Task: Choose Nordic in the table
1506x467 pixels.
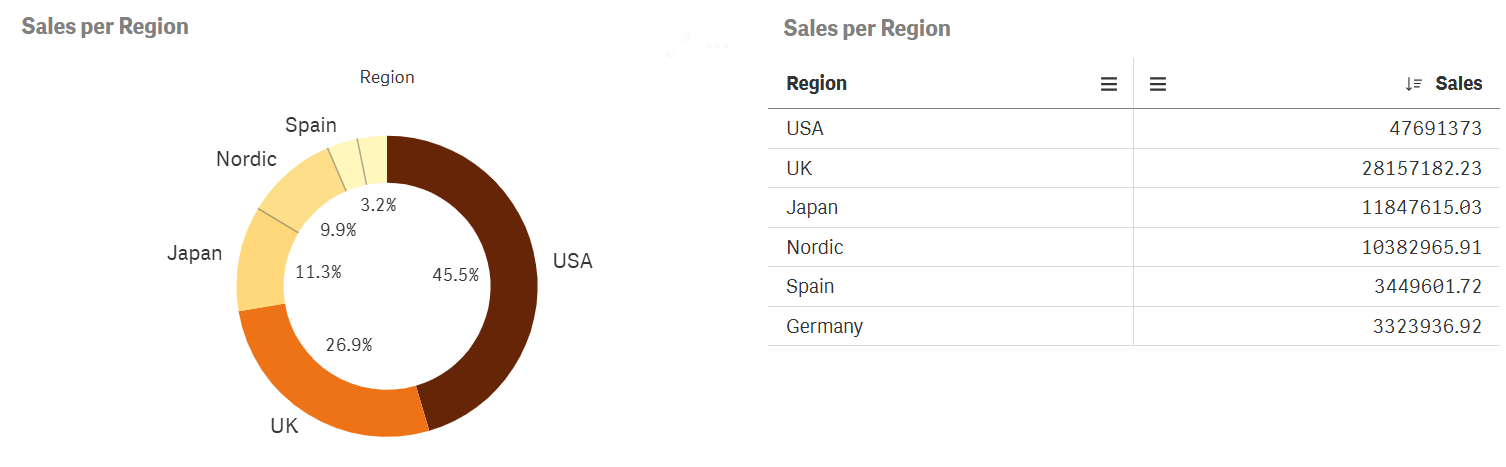Action: [815, 247]
